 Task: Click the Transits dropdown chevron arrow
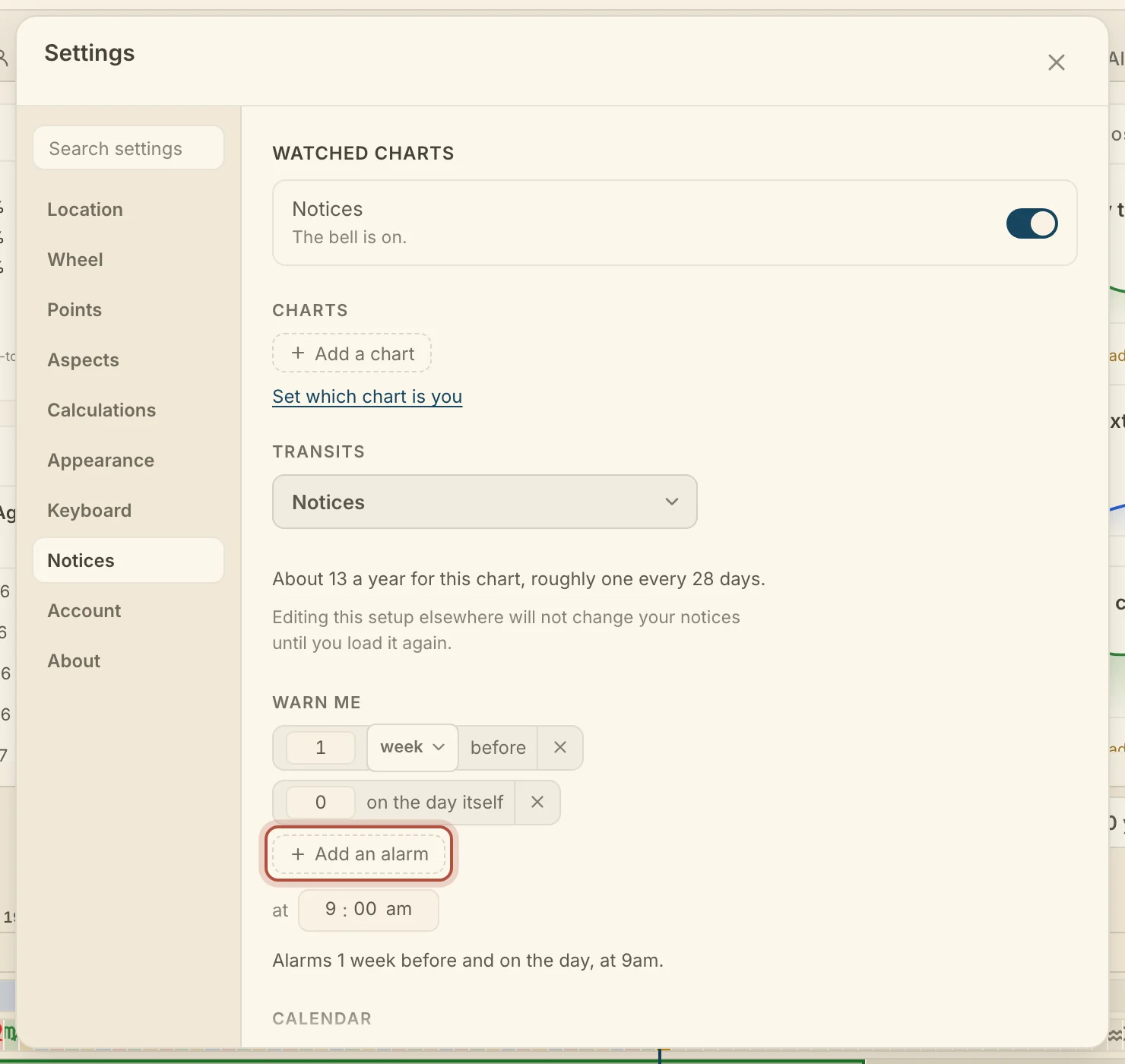tap(672, 502)
